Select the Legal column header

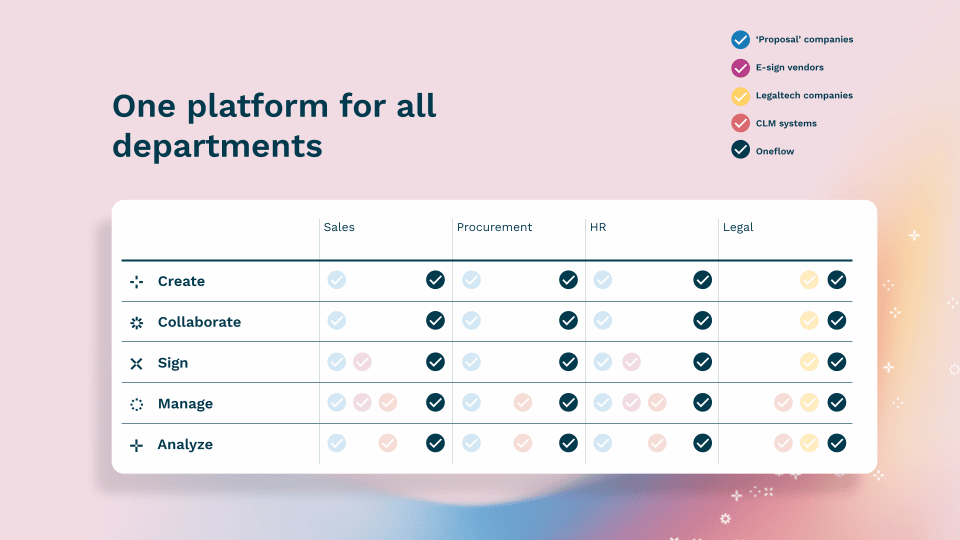pos(738,227)
